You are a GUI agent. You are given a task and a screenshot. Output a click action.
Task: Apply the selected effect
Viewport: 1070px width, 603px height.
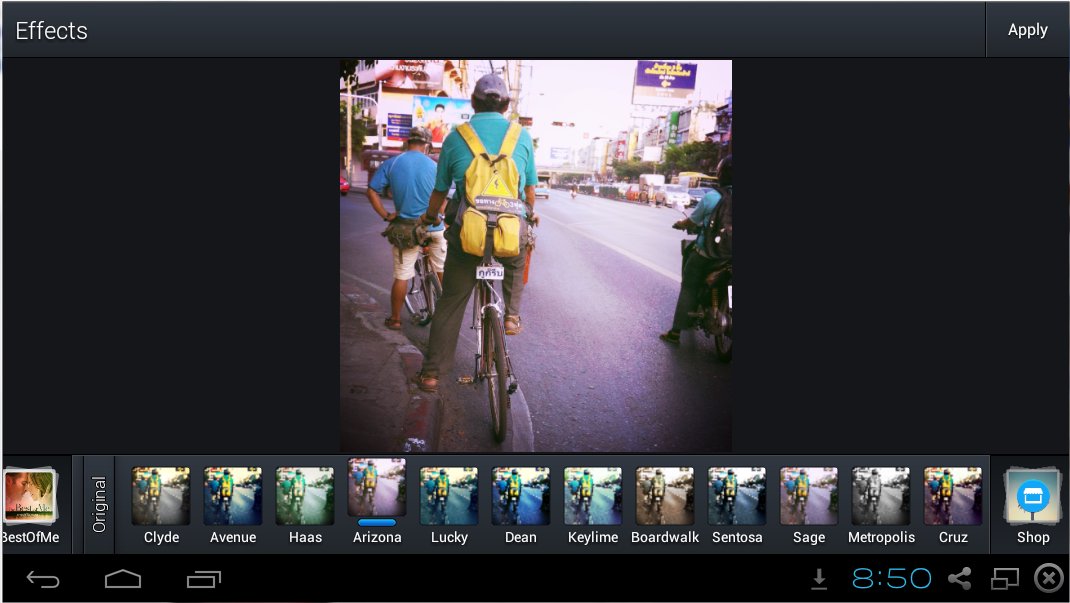pos(1028,30)
